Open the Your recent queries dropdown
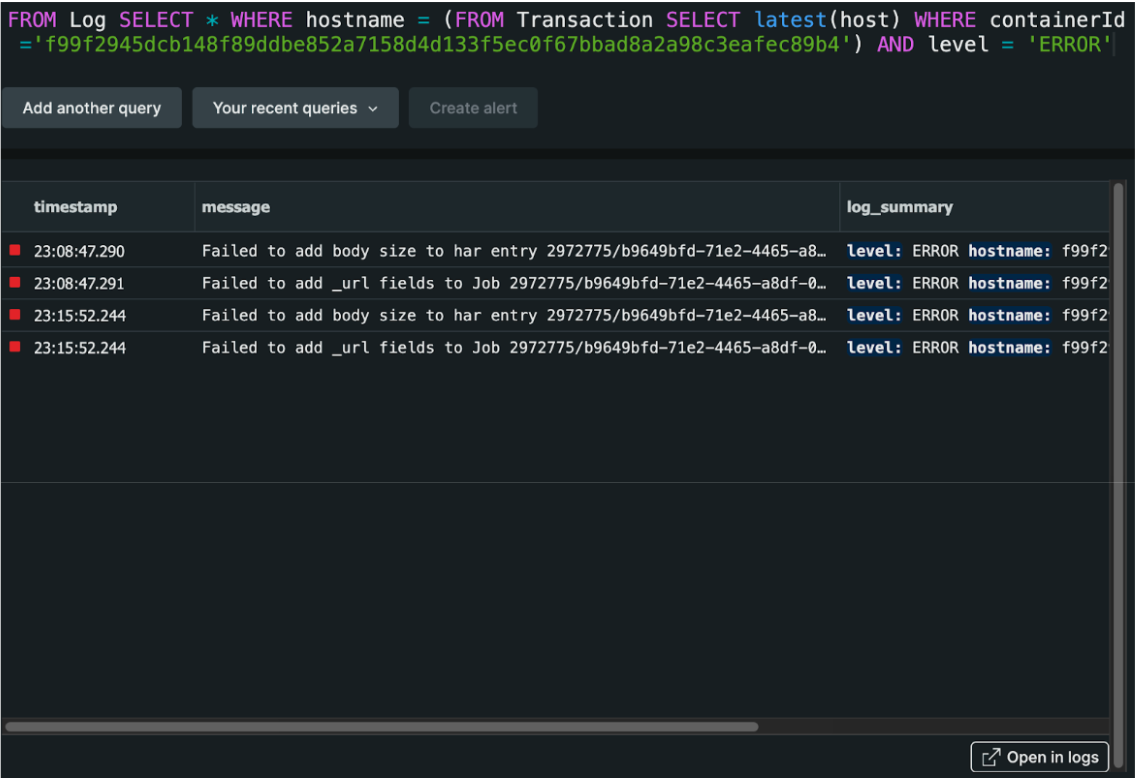Image resolution: width=1137 pixels, height=779 pixels. point(294,107)
